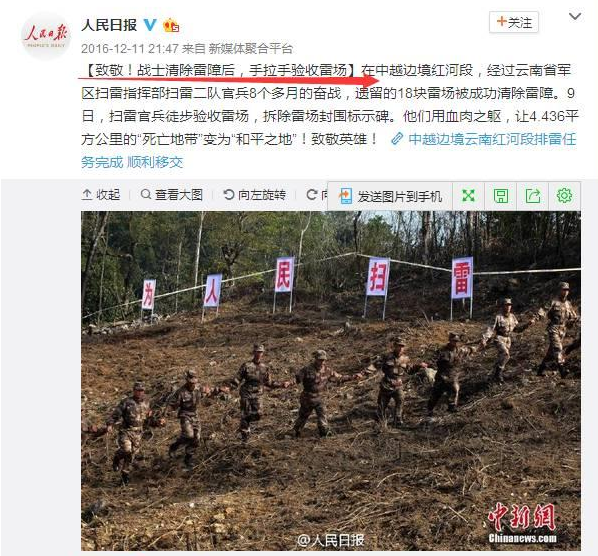Screen dimensions: 598x556
Task: Open the 新媒体聚合平台 source link
Action: (x=251, y=48)
